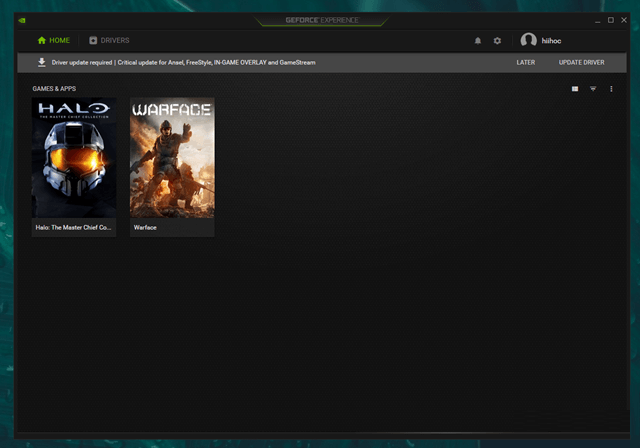The width and height of the screenshot is (640, 448).
Task: Open the three-dot more options menu
Action: (x=611, y=89)
